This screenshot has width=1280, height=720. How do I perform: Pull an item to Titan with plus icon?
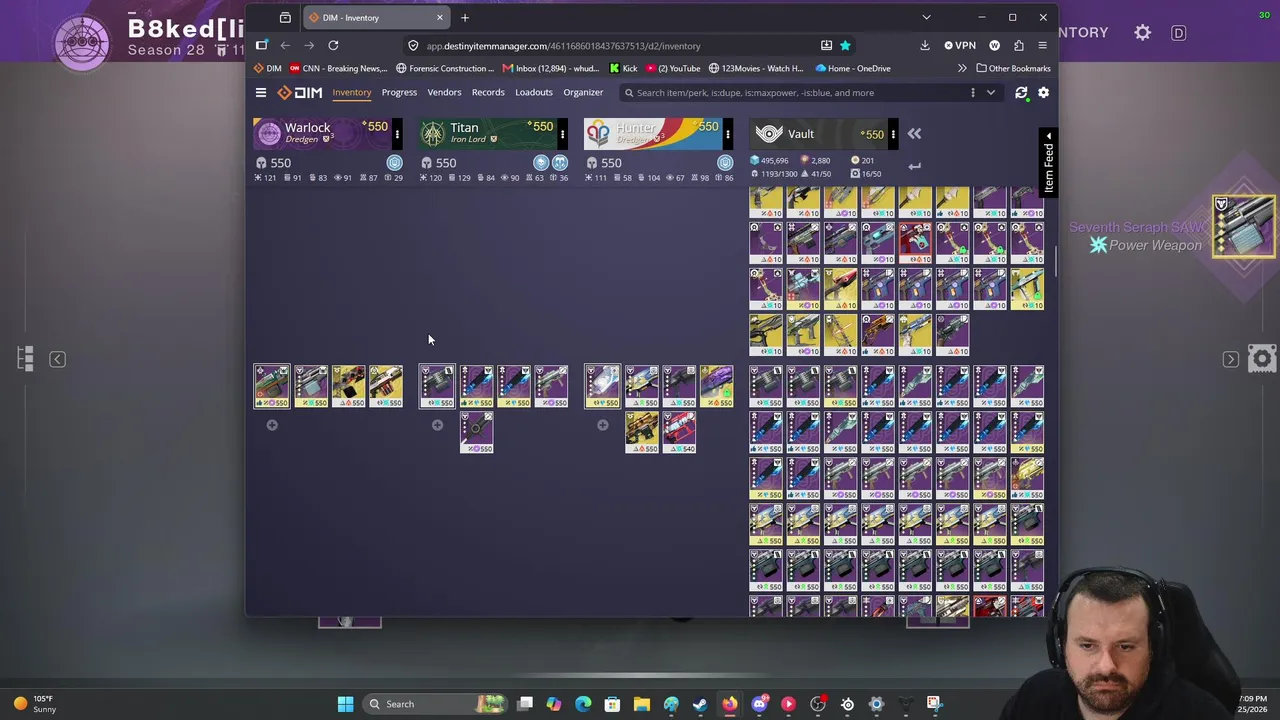(437, 425)
